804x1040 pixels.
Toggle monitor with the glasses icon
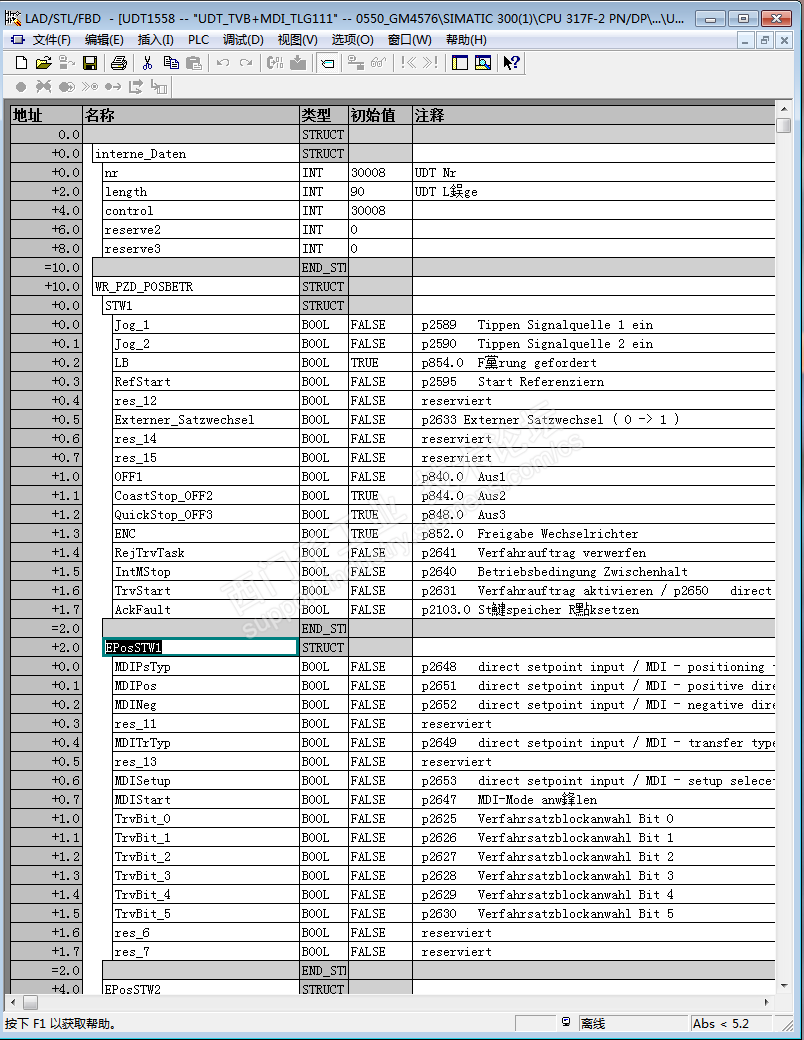[x=379, y=63]
